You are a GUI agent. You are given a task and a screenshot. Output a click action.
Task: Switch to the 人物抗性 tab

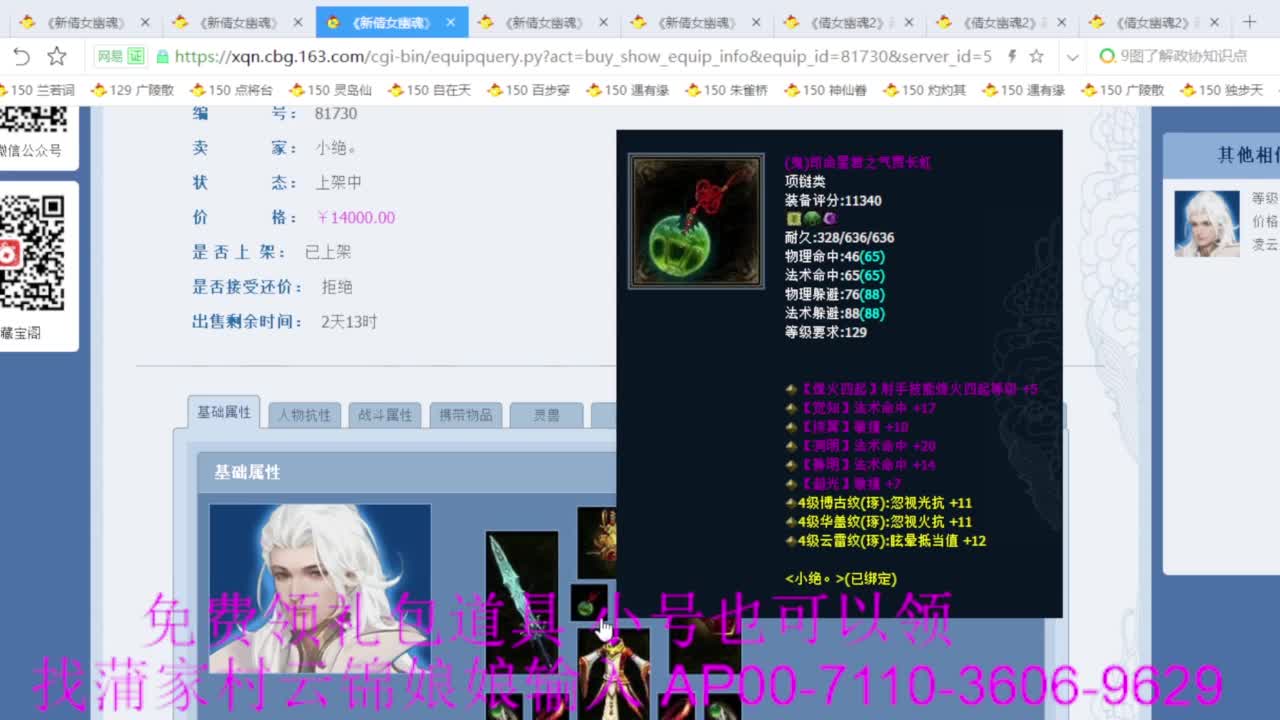[305, 415]
